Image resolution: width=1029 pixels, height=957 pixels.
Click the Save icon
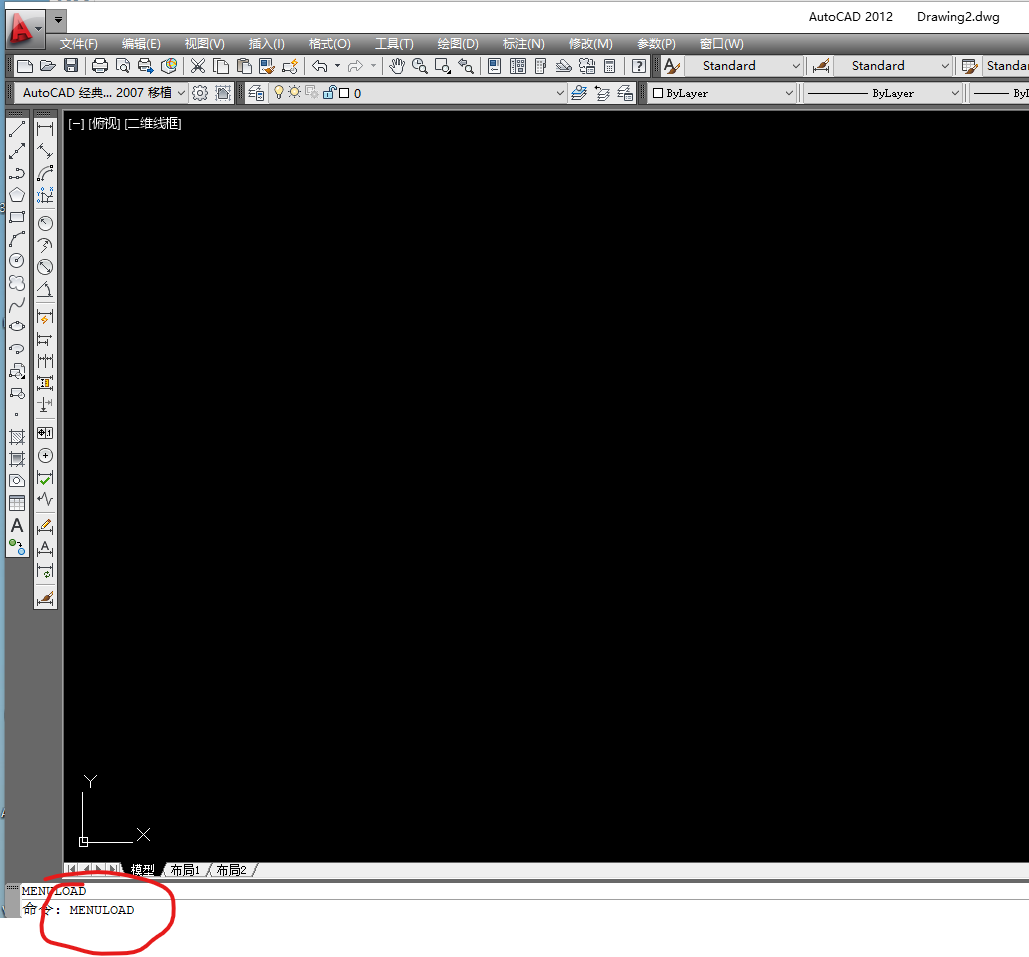click(71, 66)
